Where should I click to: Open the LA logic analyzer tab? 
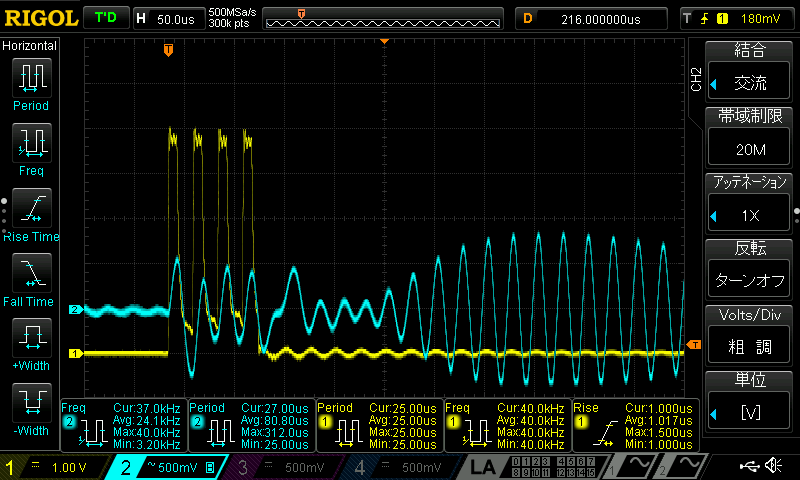pos(482,466)
